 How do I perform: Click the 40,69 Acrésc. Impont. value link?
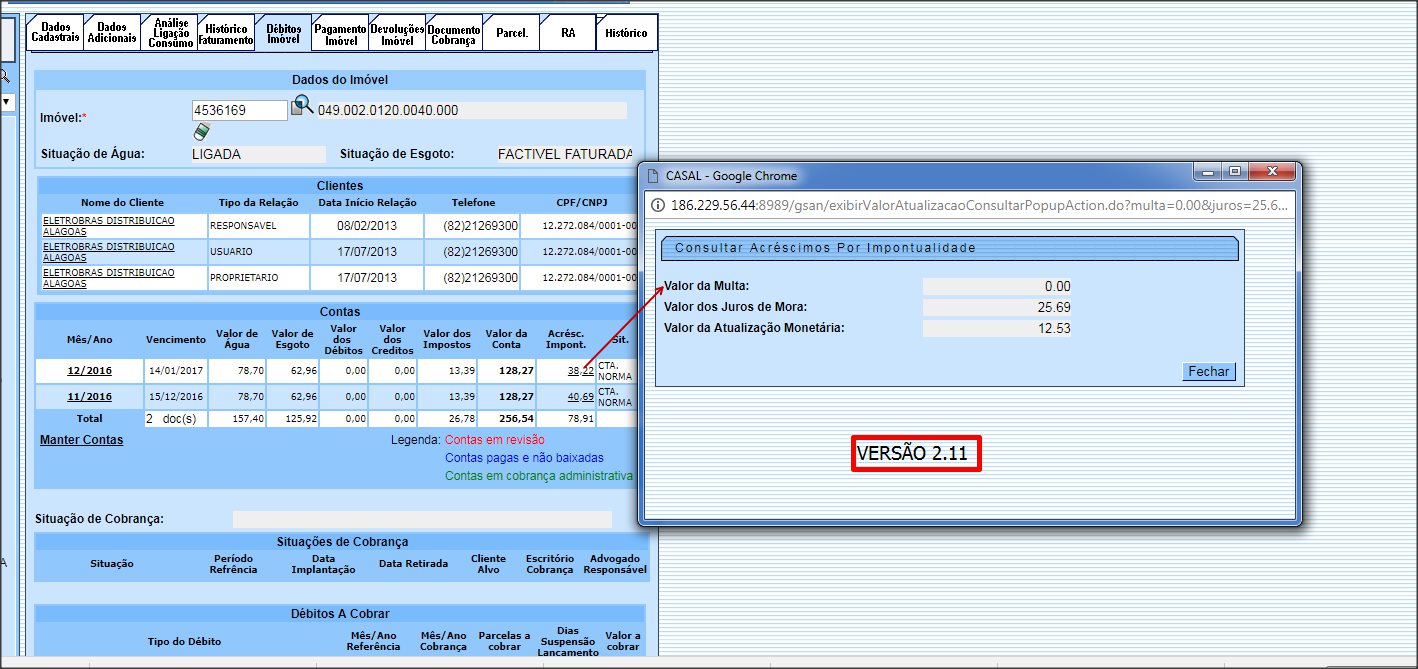pos(580,397)
